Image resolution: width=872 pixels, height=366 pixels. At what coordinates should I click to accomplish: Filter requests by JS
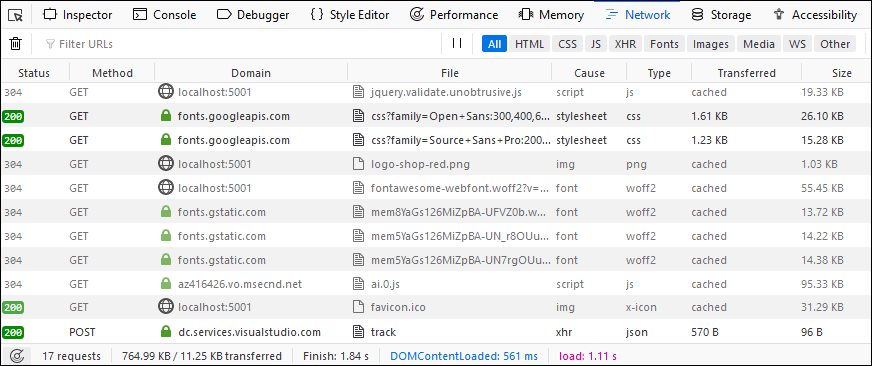596,44
